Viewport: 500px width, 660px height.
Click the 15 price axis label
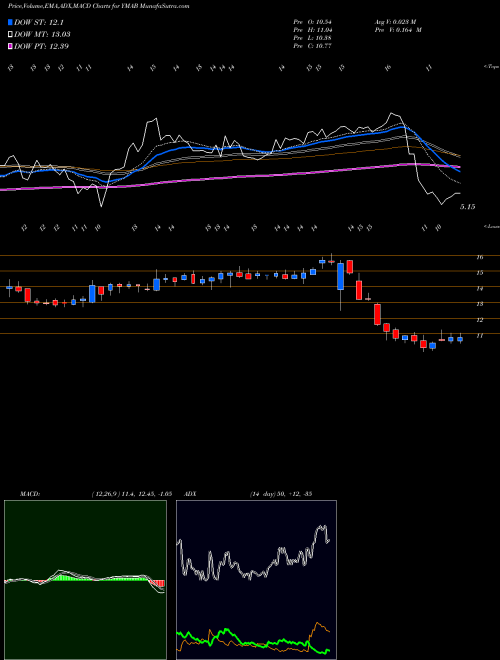[x=480, y=273]
